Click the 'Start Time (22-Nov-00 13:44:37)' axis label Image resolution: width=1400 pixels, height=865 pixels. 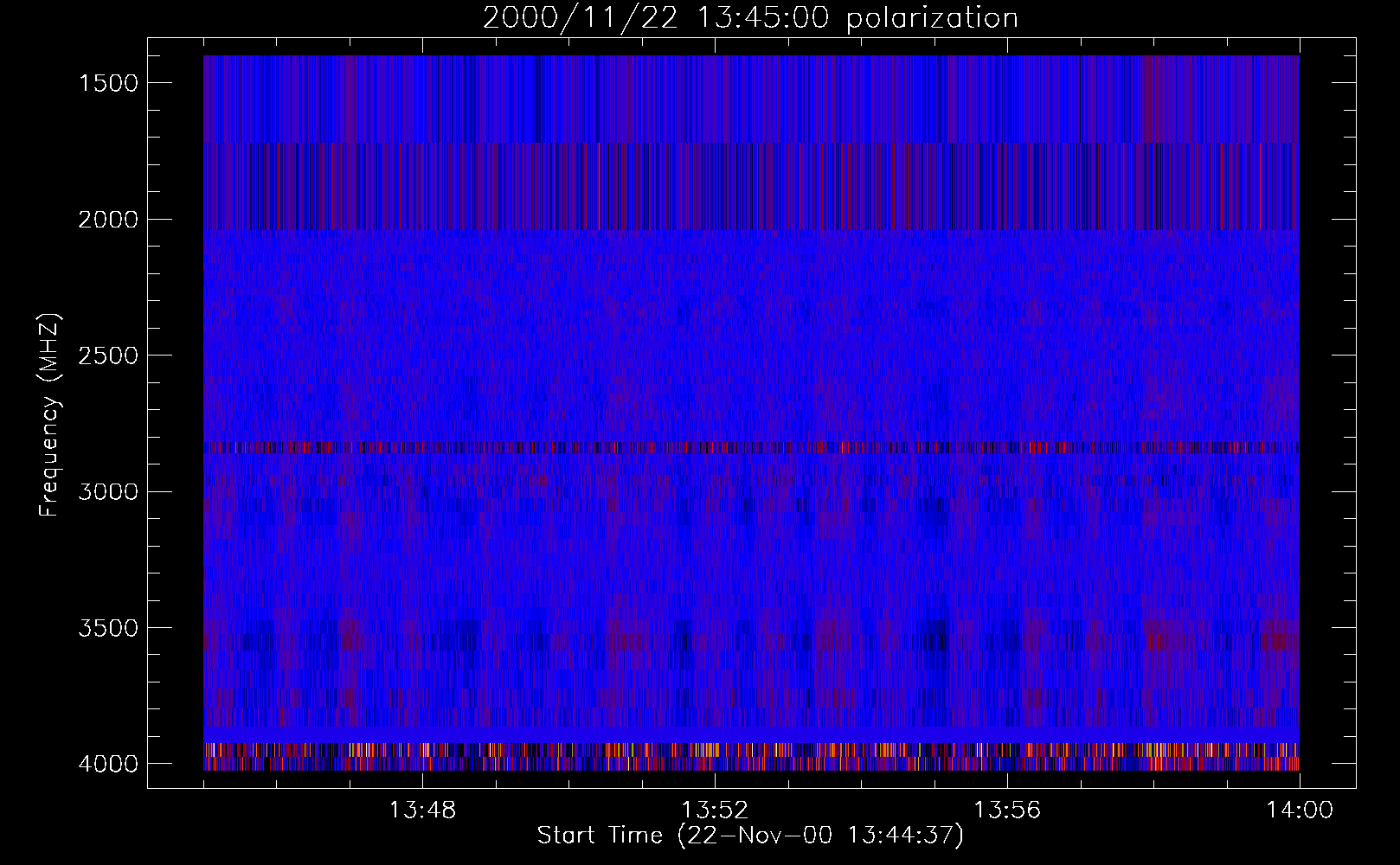coord(750,836)
